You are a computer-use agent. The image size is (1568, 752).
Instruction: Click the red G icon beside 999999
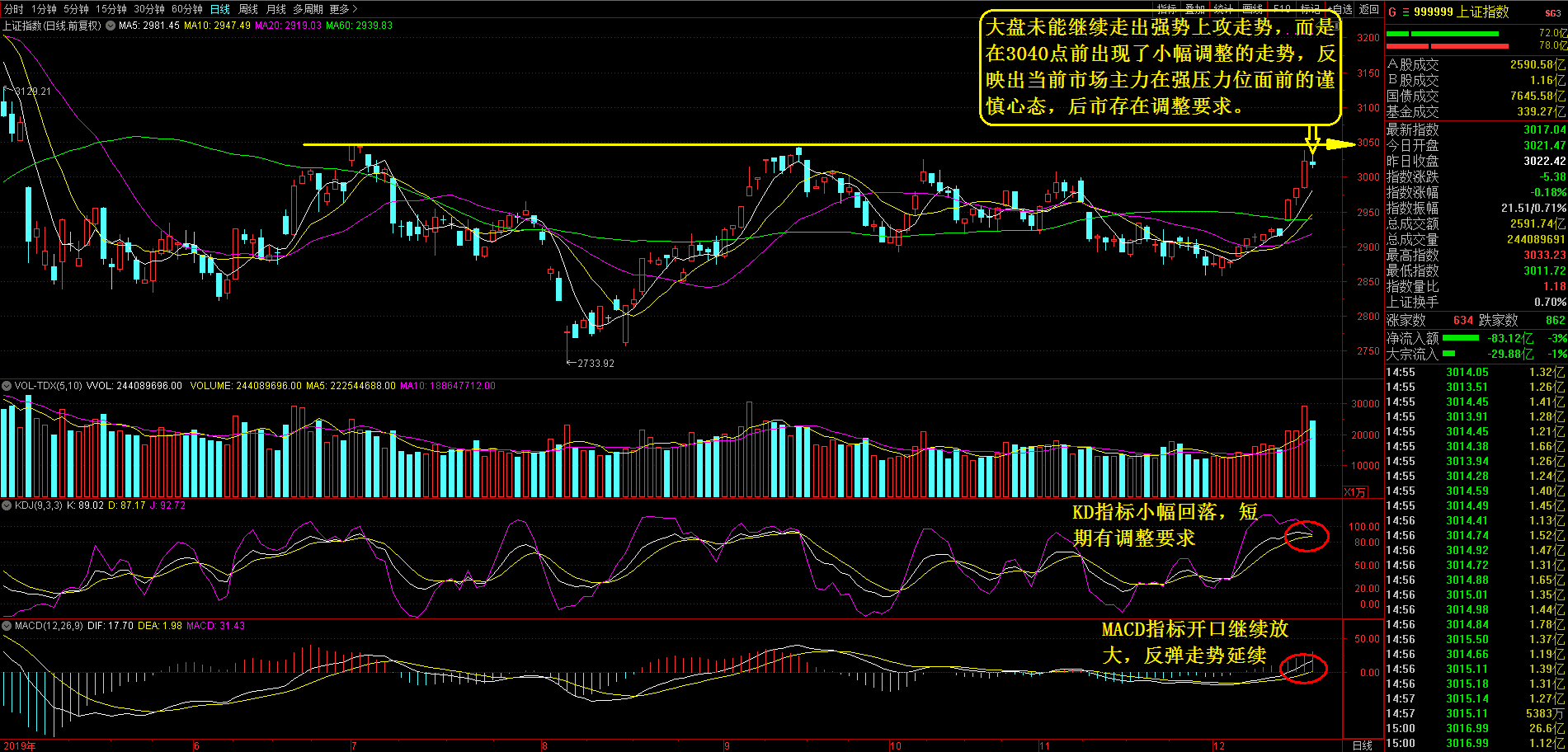tap(1392, 12)
